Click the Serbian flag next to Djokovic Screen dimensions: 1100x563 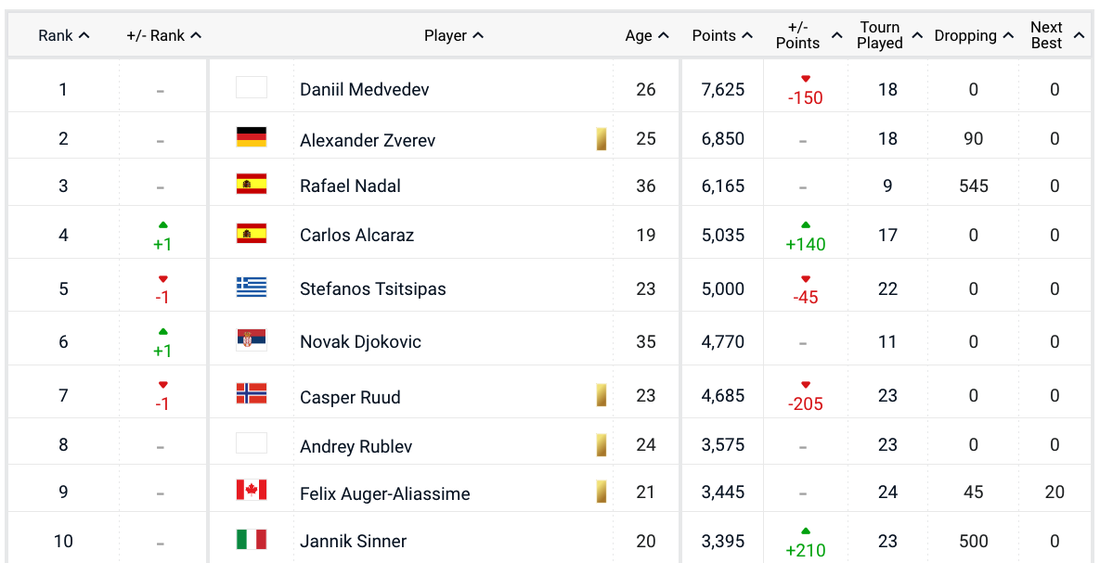pyautogui.click(x=251, y=340)
